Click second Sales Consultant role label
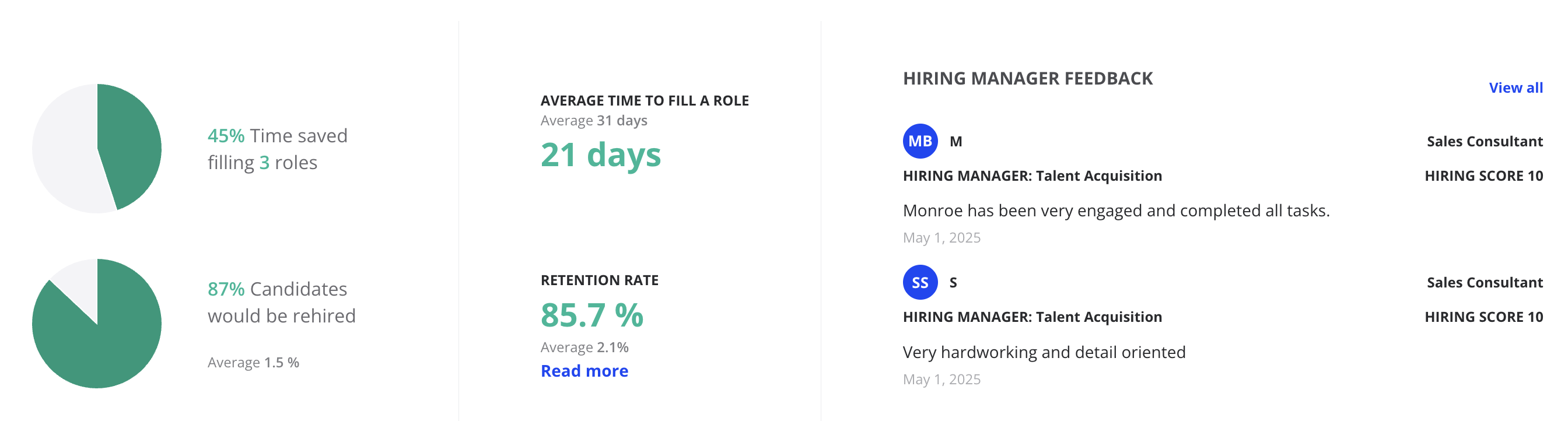This screenshot has height=421, width=1568. [x=1485, y=282]
